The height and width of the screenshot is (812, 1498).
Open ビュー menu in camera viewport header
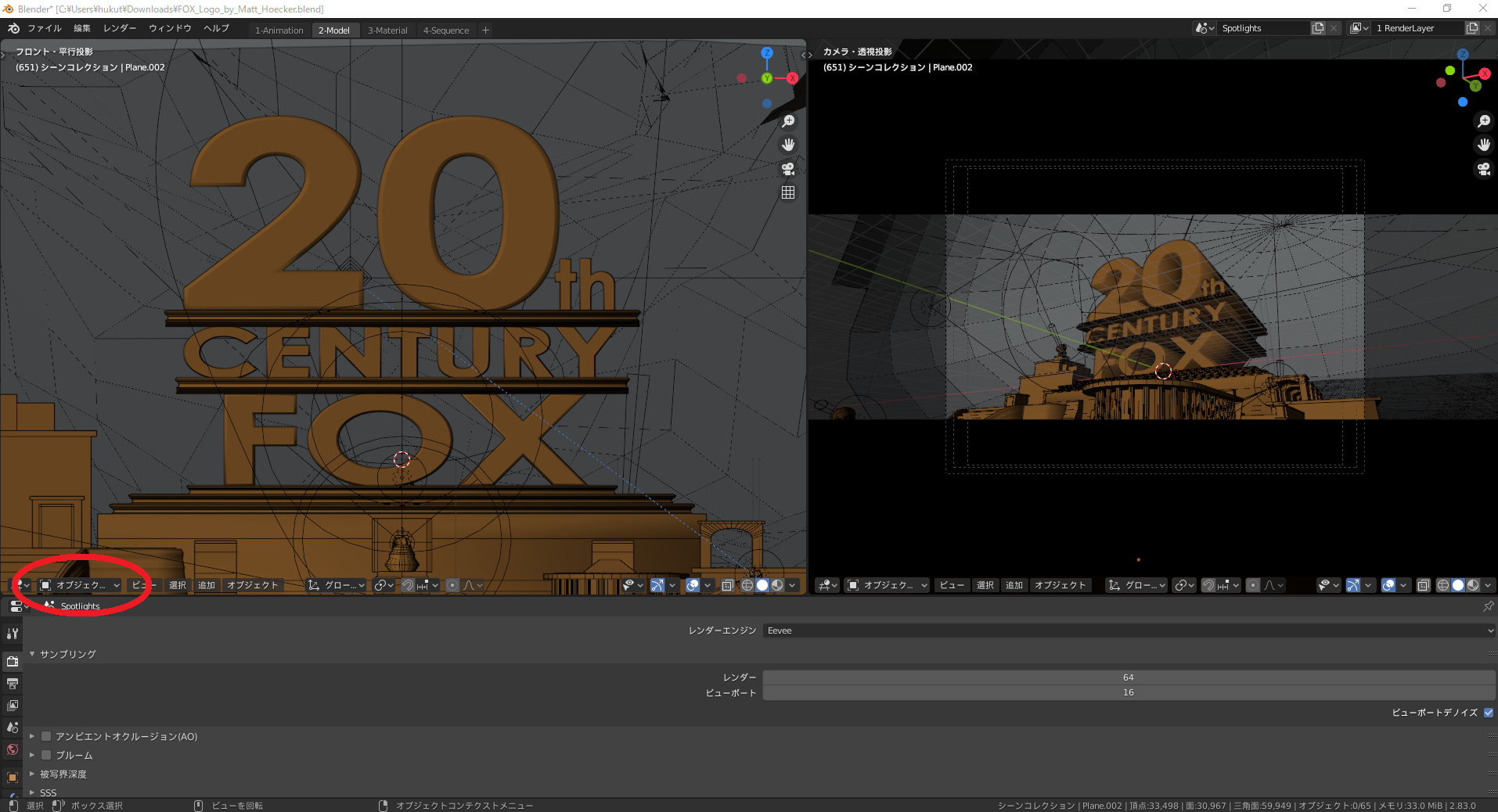coord(952,585)
